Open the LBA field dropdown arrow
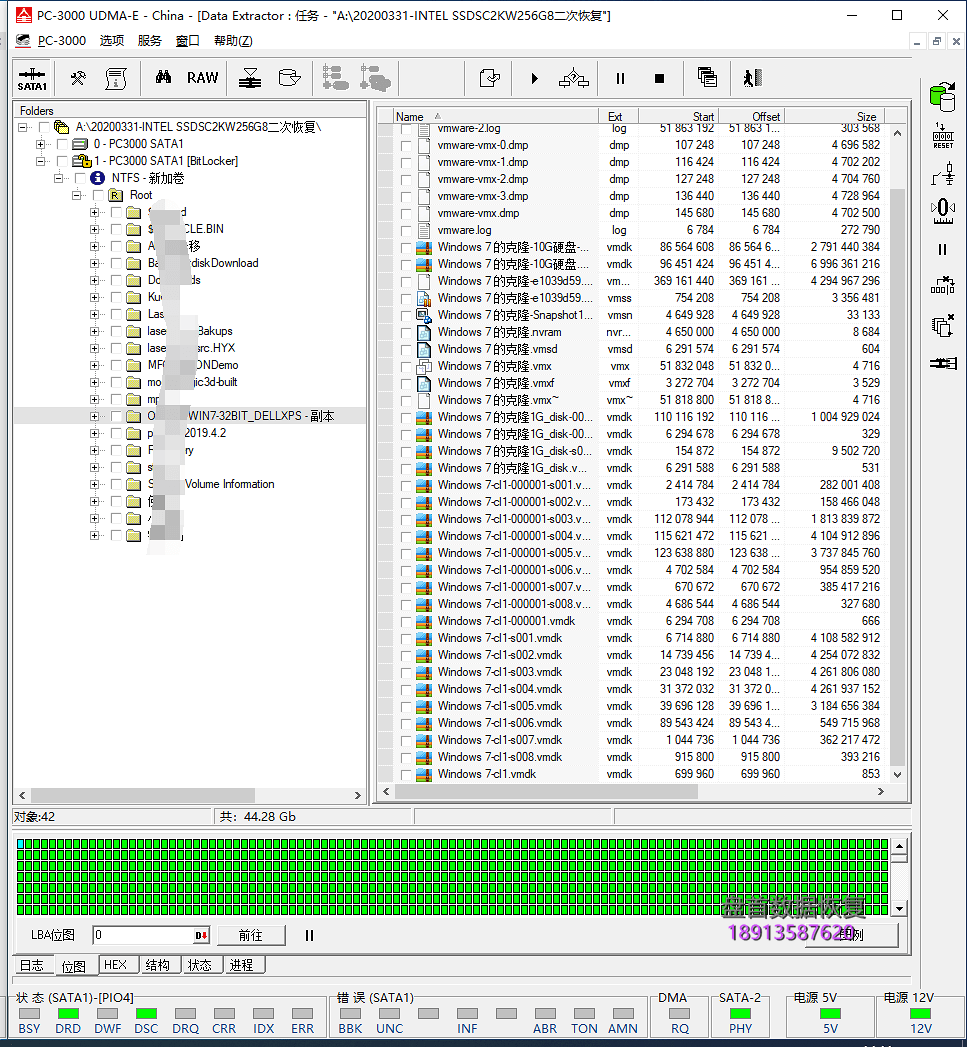 pyautogui.click(x=201, y=935)
